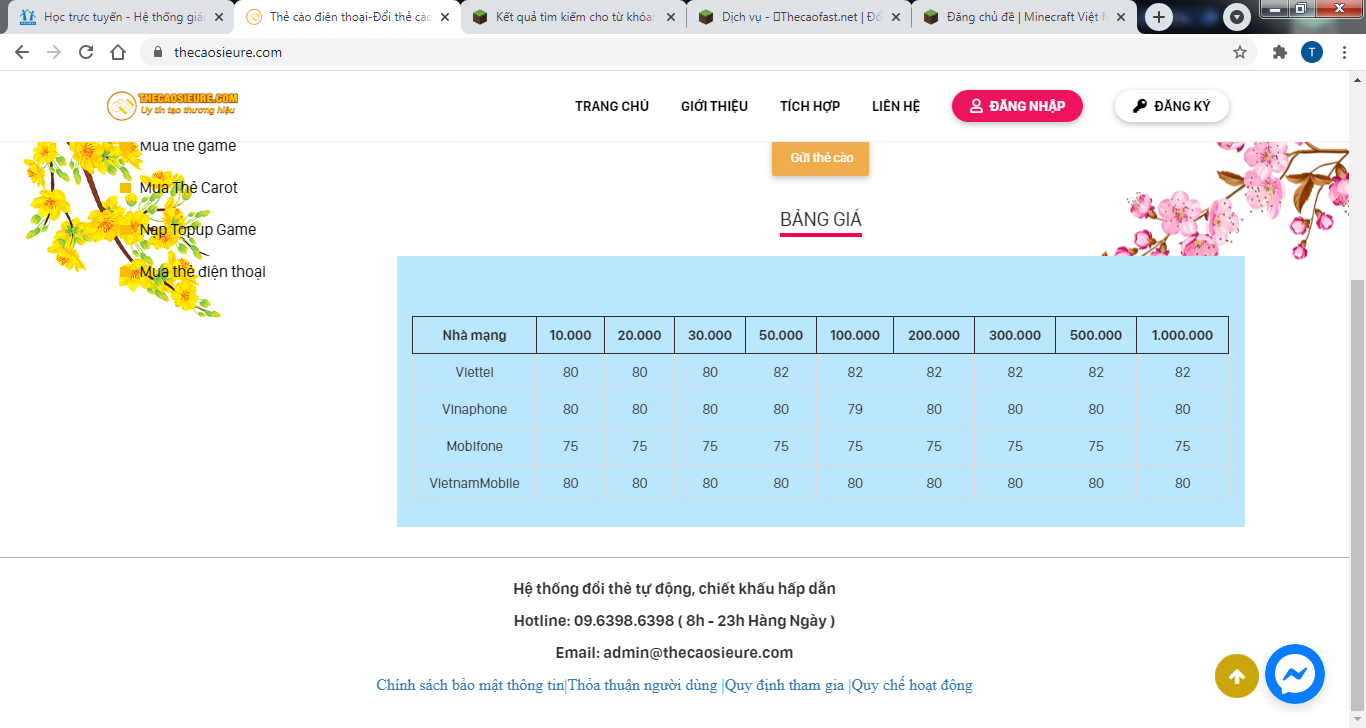Click the 100.000 column header
Image resolution: width=1366 pixels, height=728 pixels.
point(855,335)
